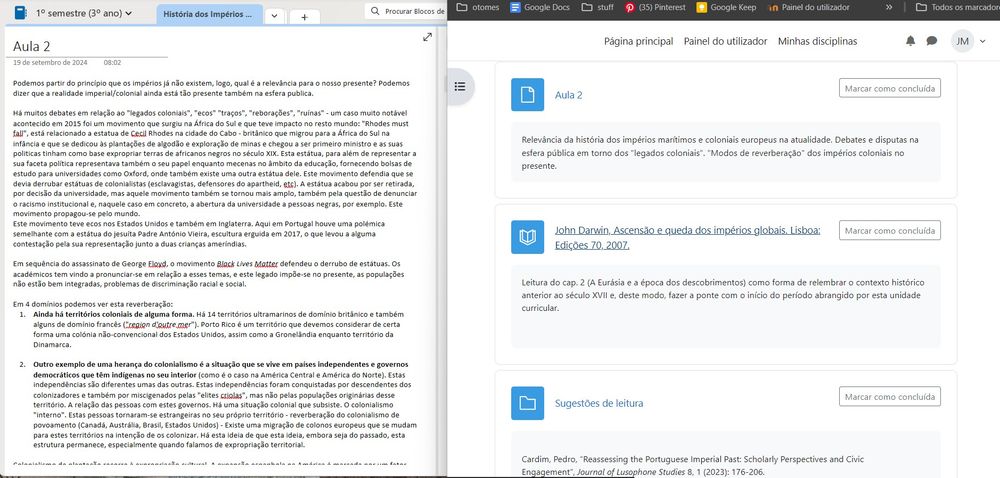This screenshot has height=478, width=1000.
Task: Click the John Darwin book activity icon
Action: (527, 237)
